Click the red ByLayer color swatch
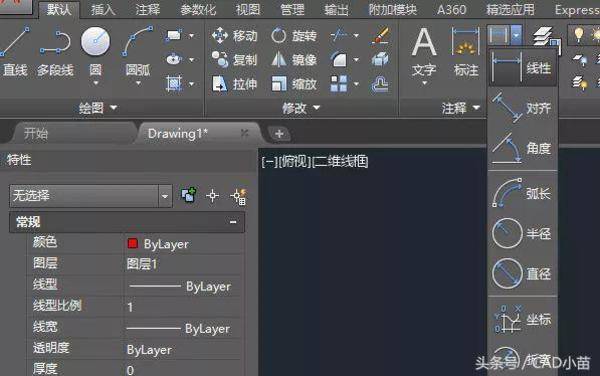This screenshot has width=600, height=376. click(132, 244)
